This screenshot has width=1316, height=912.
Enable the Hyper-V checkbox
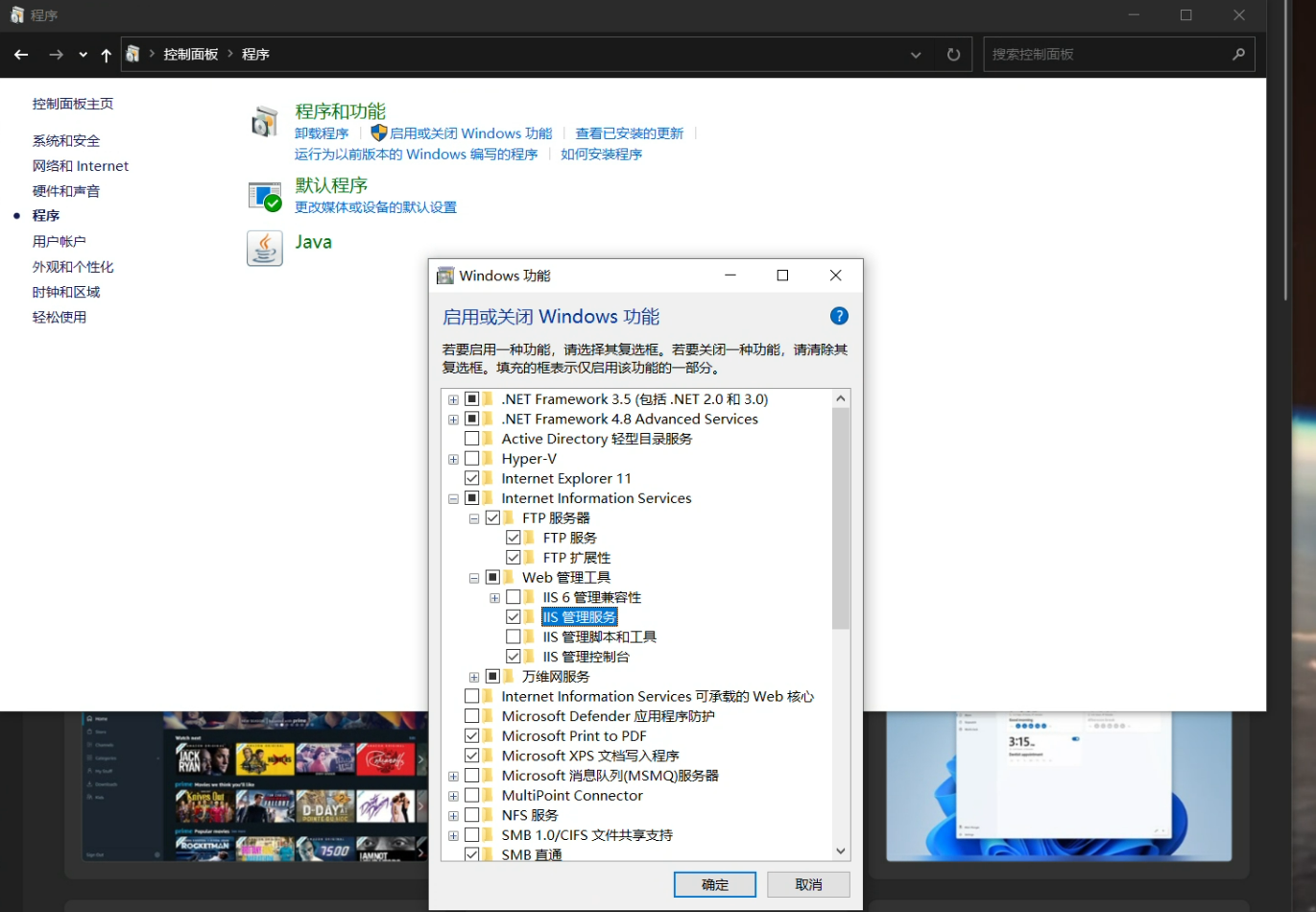pyautogui.click(x=472, y=459)
